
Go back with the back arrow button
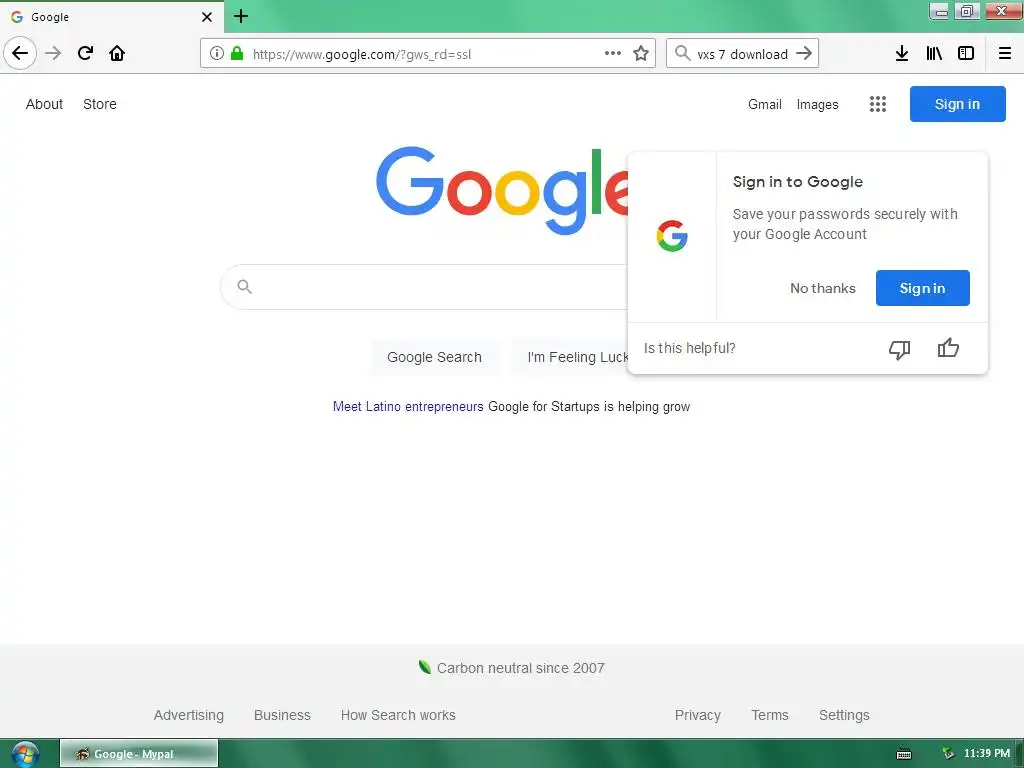(20, 53)
